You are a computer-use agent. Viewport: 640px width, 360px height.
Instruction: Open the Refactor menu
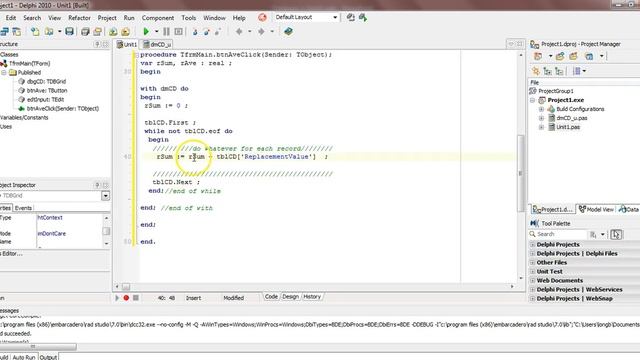point(79,18)
